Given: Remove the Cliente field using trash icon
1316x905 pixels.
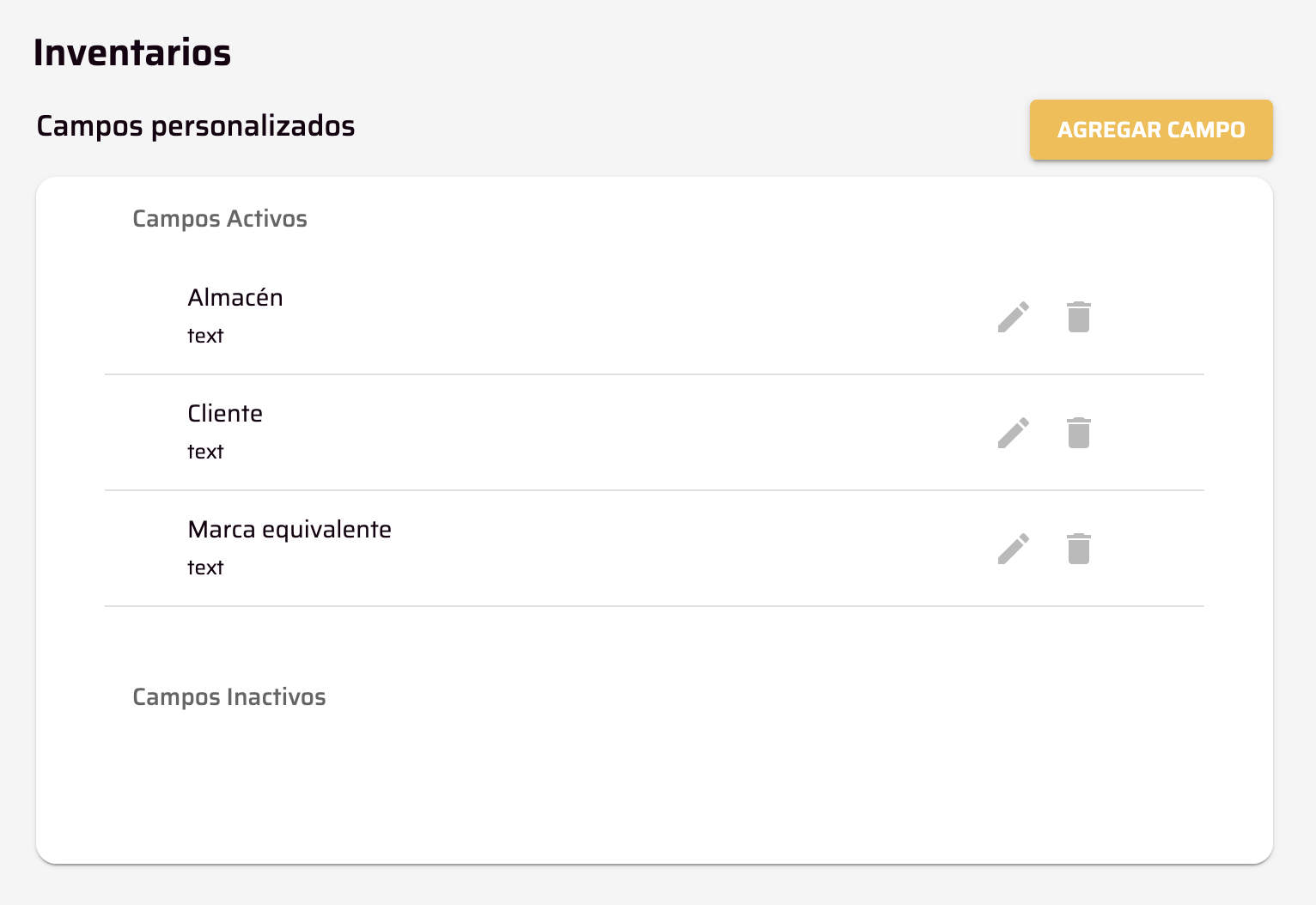Looking at the screenshot, I should 1079,433.
